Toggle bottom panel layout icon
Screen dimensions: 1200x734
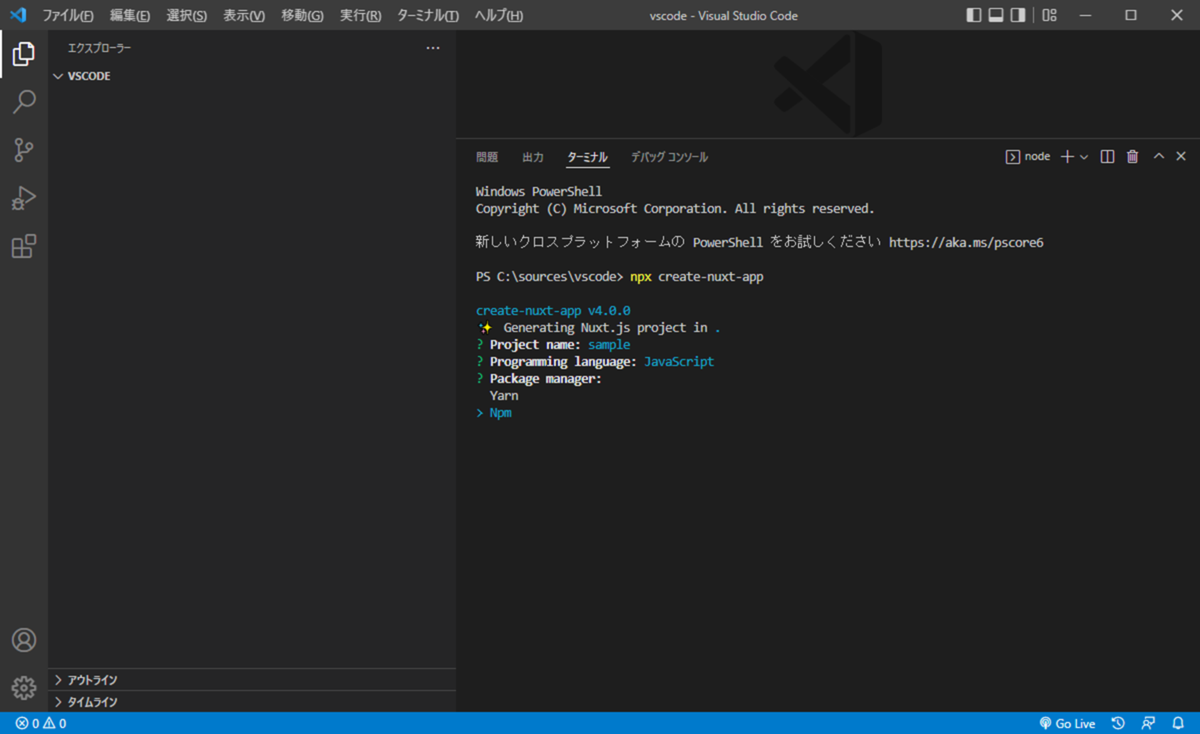(x=996, y=15)
